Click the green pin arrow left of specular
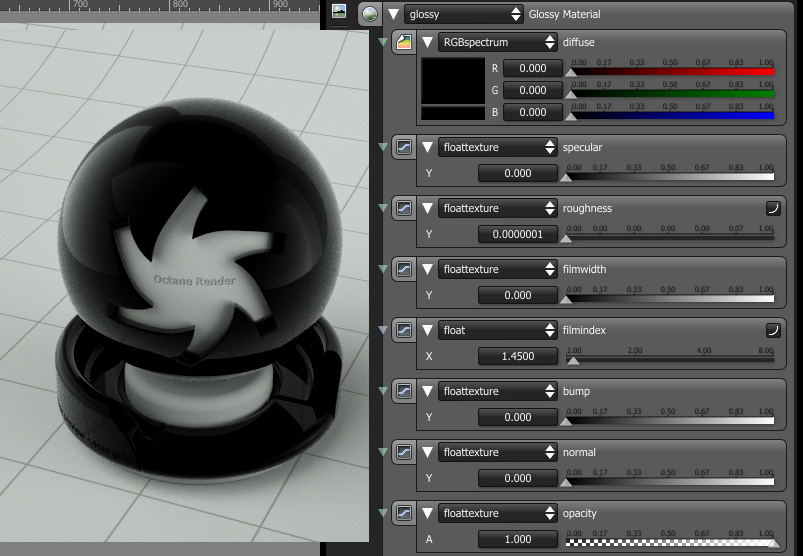 (x=383, y=147)
